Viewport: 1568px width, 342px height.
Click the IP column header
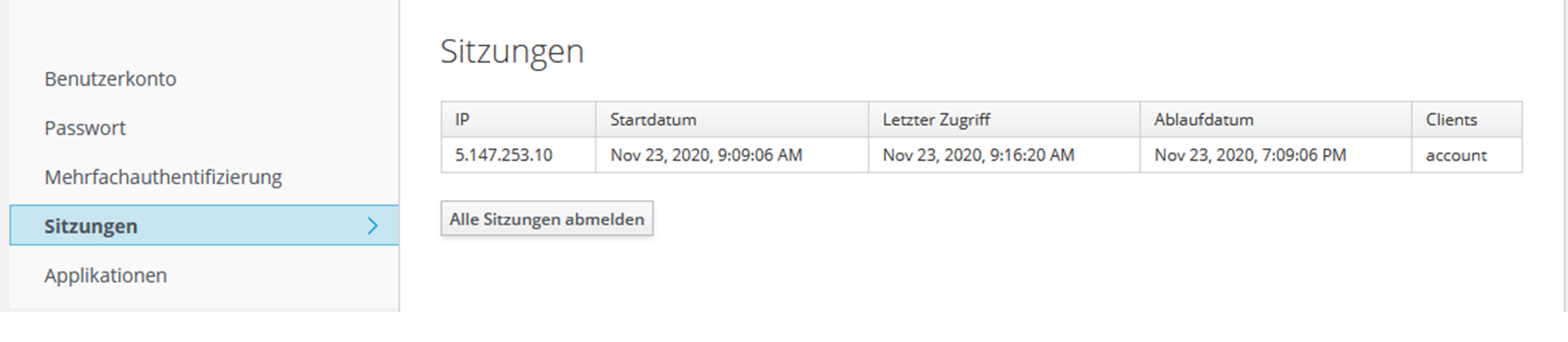pyautogui.click(x=462, y=120)
